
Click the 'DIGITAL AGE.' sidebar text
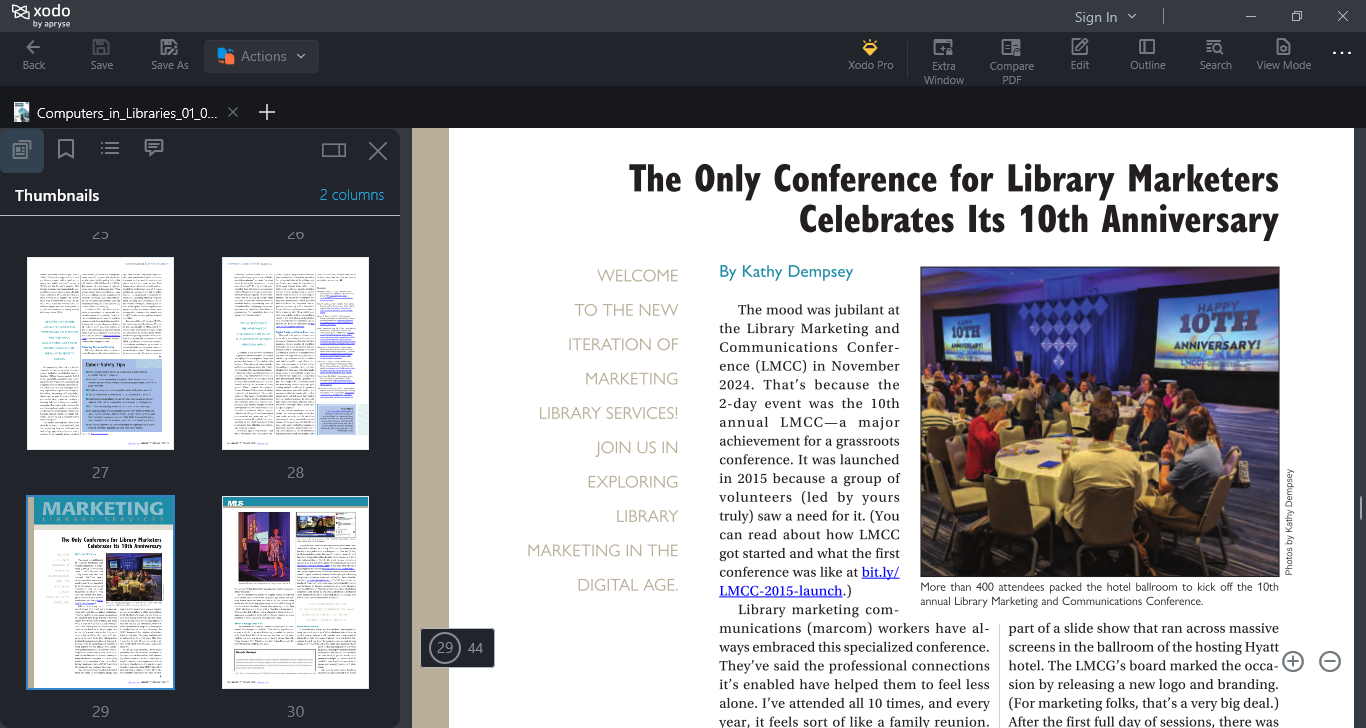click(628, 585)
